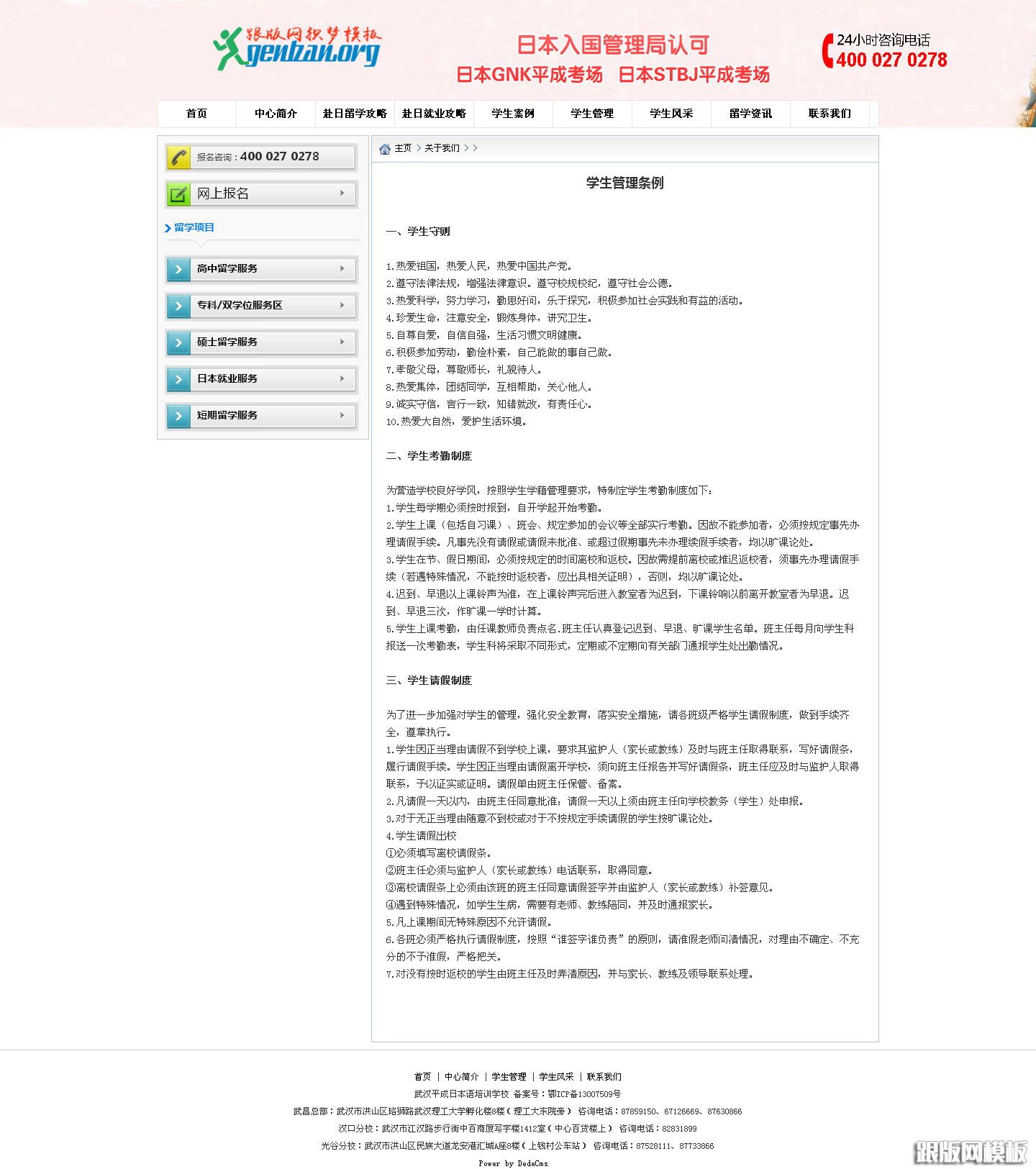Click the 学生管理条例 article title
Viewport: 1036px width, 1169px height.
[624, 183]
